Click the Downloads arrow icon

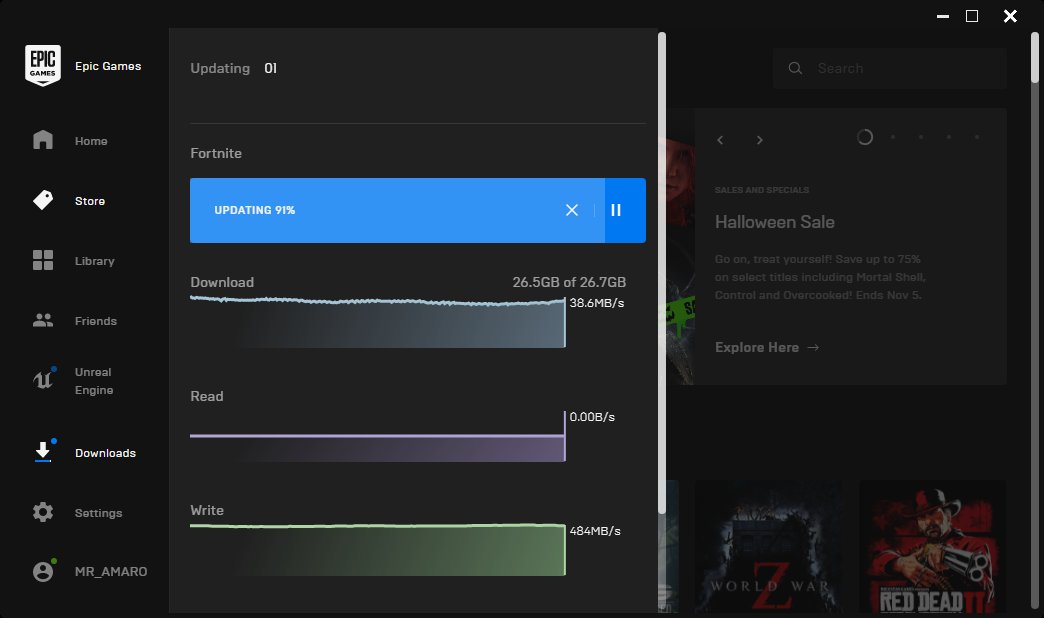[43, 452]
